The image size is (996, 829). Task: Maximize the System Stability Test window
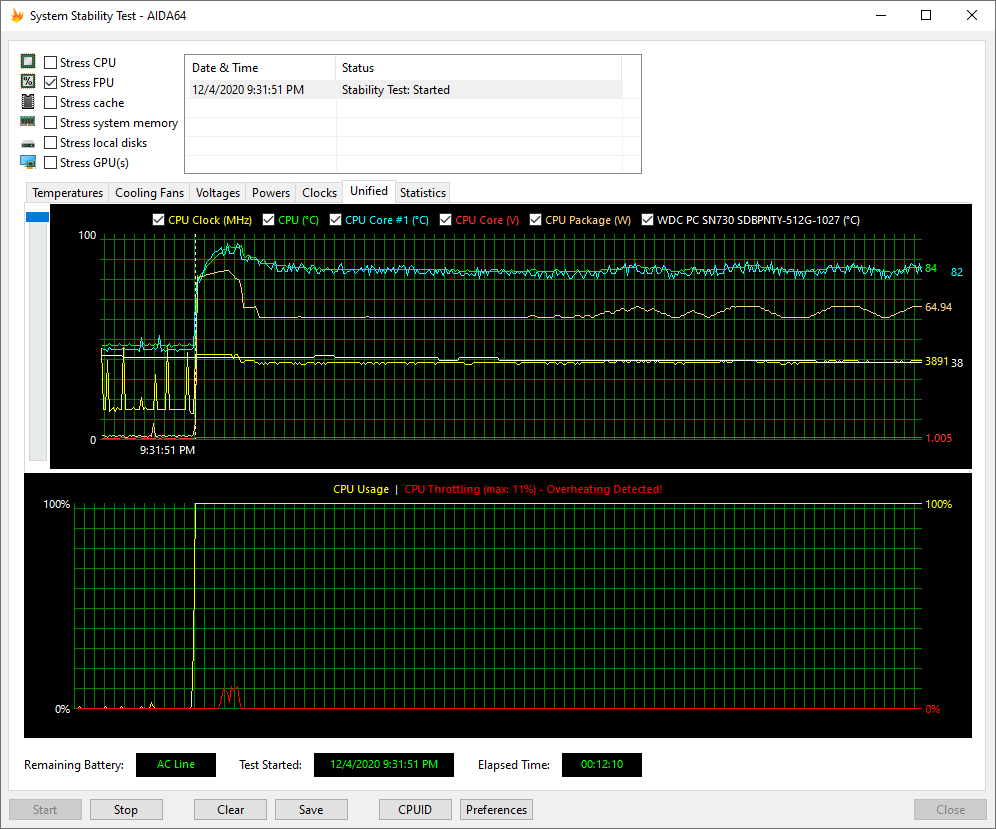pyautogui.click(x=926, y=15)
